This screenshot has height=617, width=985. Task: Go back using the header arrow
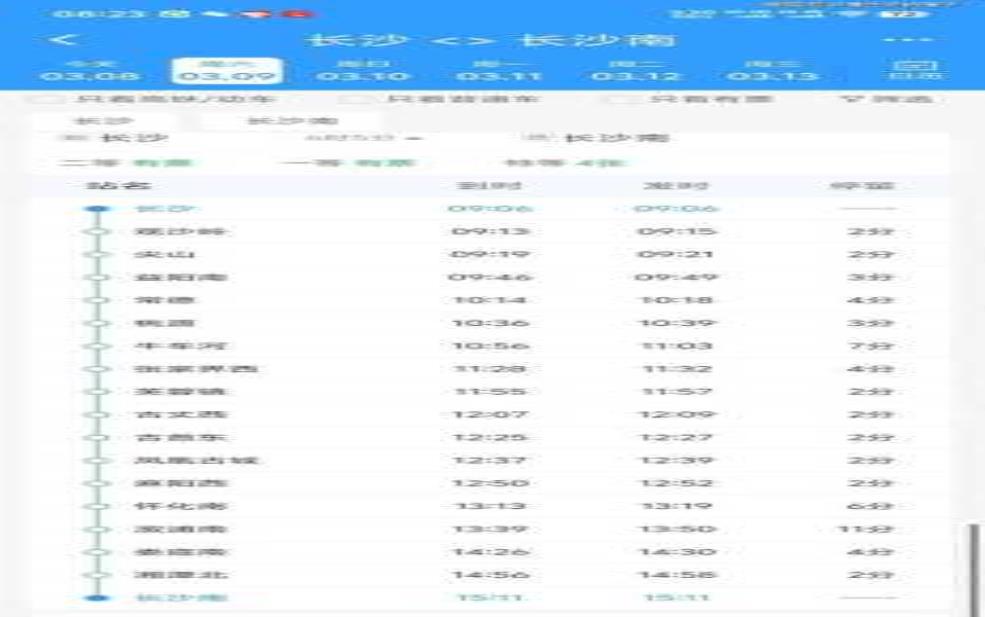tap(65, 40)
